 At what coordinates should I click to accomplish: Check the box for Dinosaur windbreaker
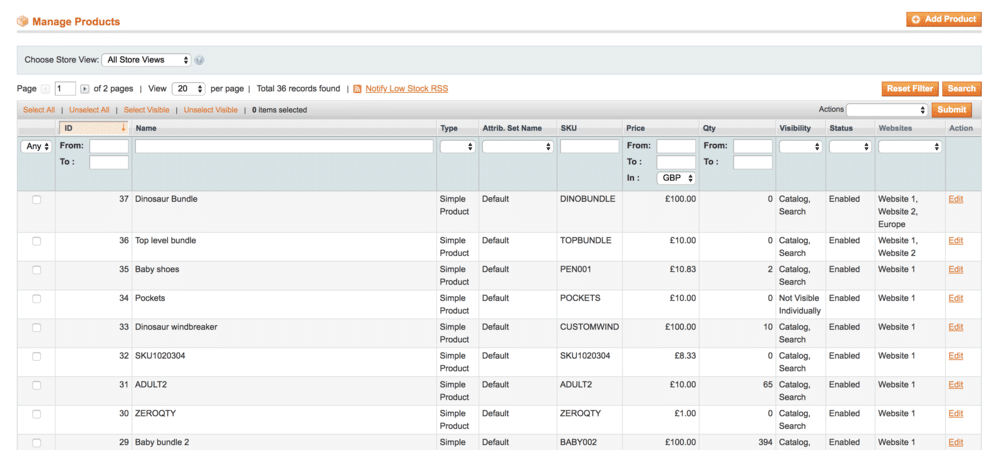click(x=37, y=328)
